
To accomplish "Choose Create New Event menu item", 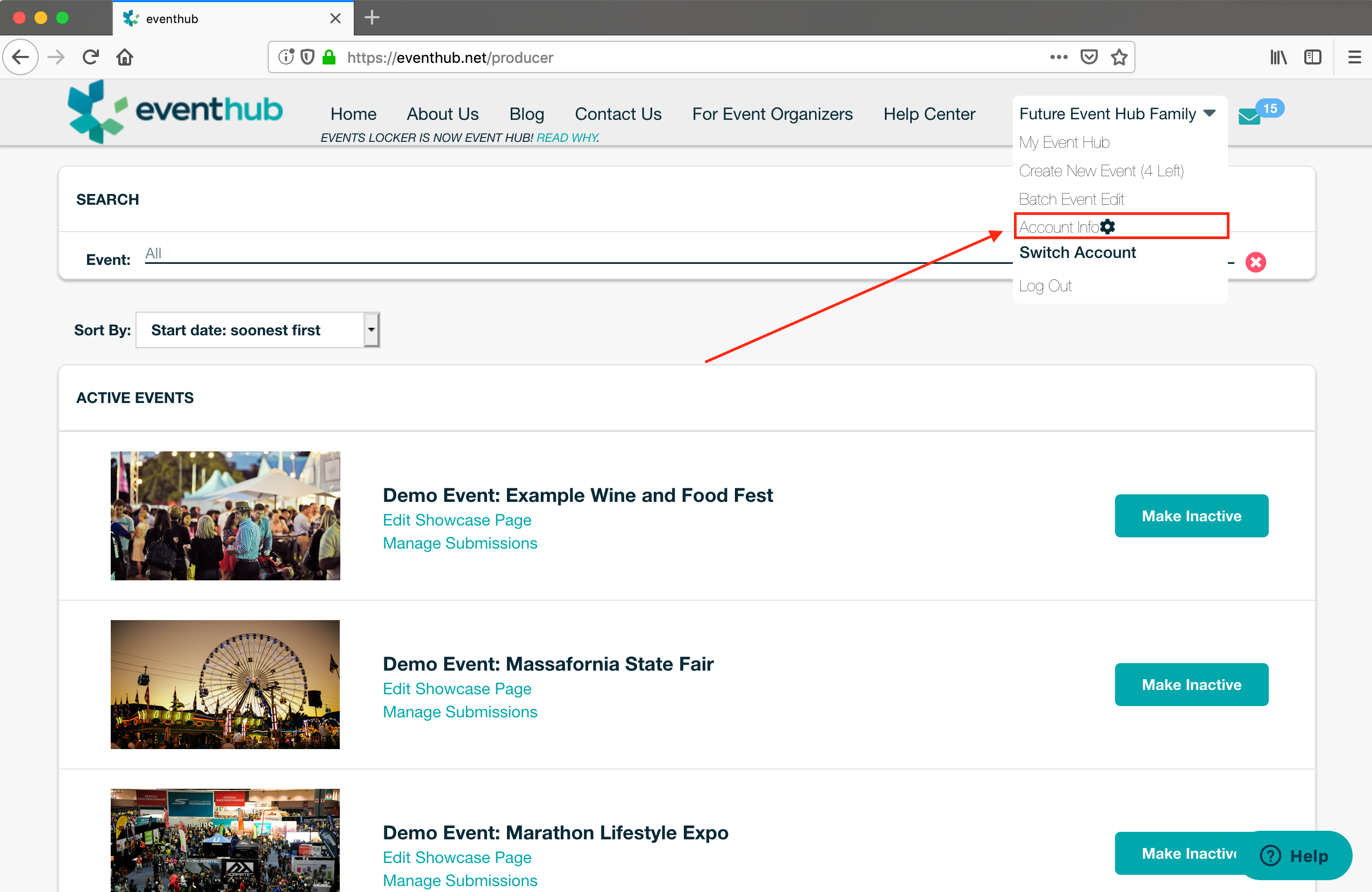I will coord(1101,170).
